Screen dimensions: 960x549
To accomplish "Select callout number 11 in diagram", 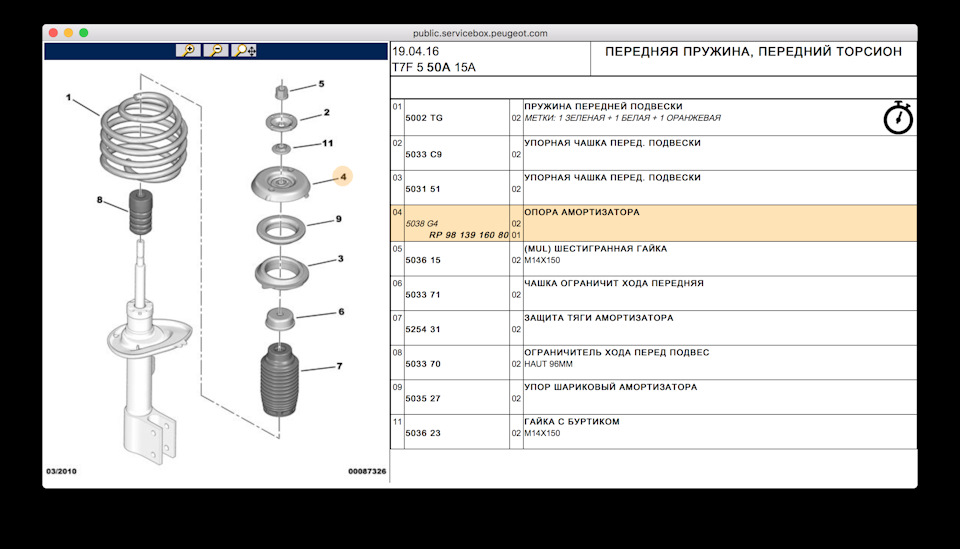I will tap(328, 143).
